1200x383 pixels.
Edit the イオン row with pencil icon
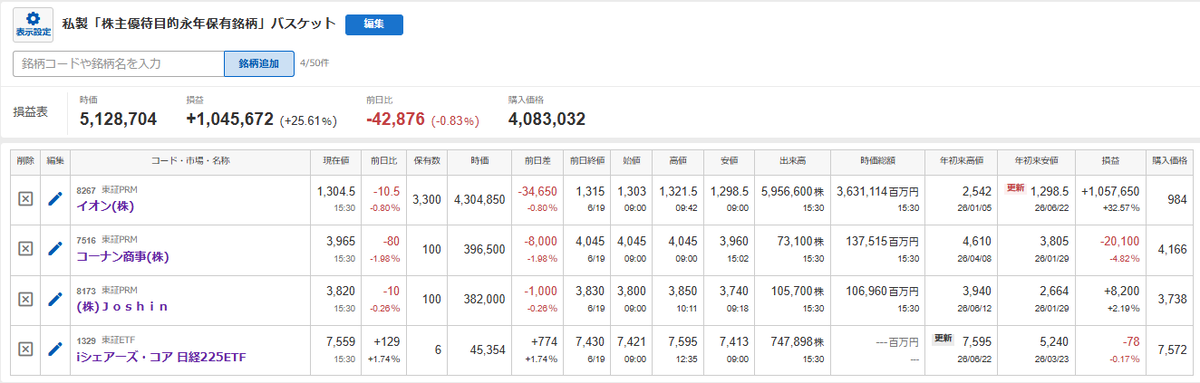(55, 199)
